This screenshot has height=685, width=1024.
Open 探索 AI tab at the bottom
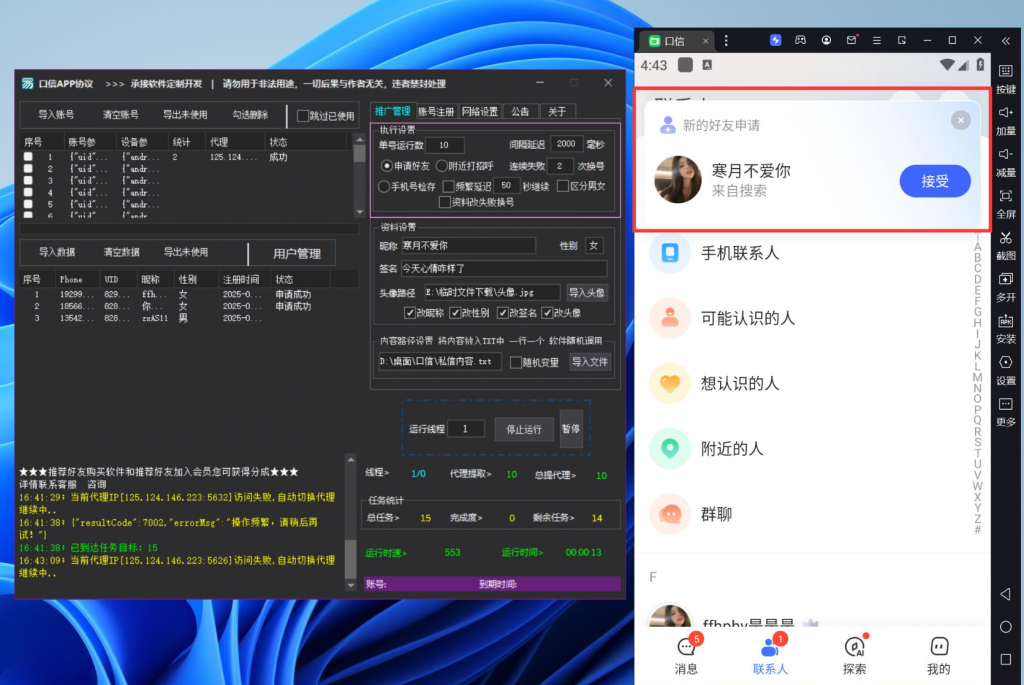pyautogui.click(x=854, y=653)
